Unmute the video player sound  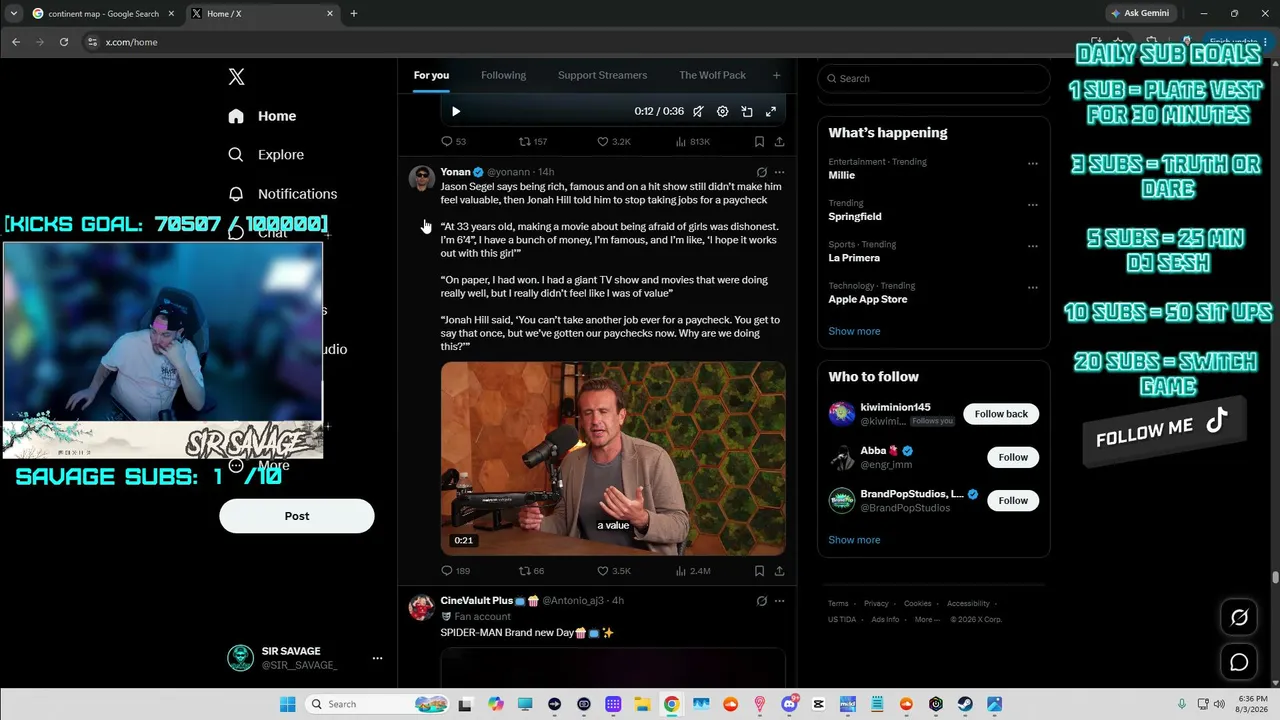[698, 112]
